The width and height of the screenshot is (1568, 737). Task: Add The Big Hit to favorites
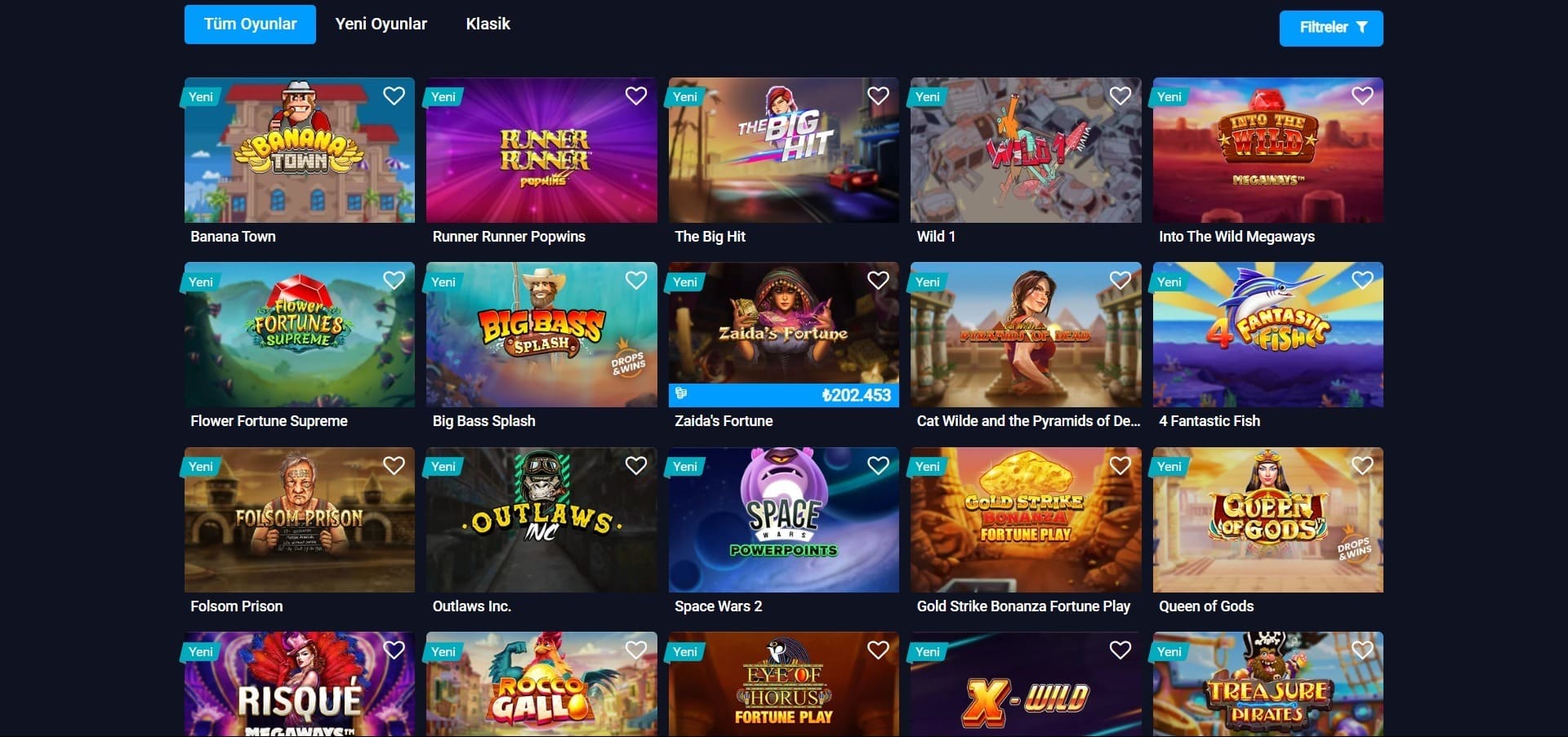(x=878, y=96)
